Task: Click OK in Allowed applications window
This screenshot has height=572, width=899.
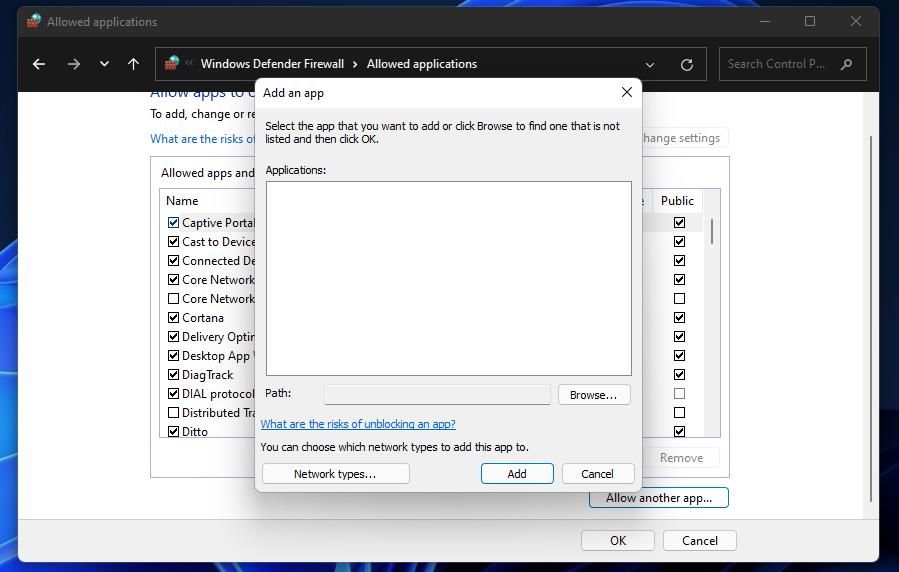Action: pyautogui.click(x=618, y=540)
